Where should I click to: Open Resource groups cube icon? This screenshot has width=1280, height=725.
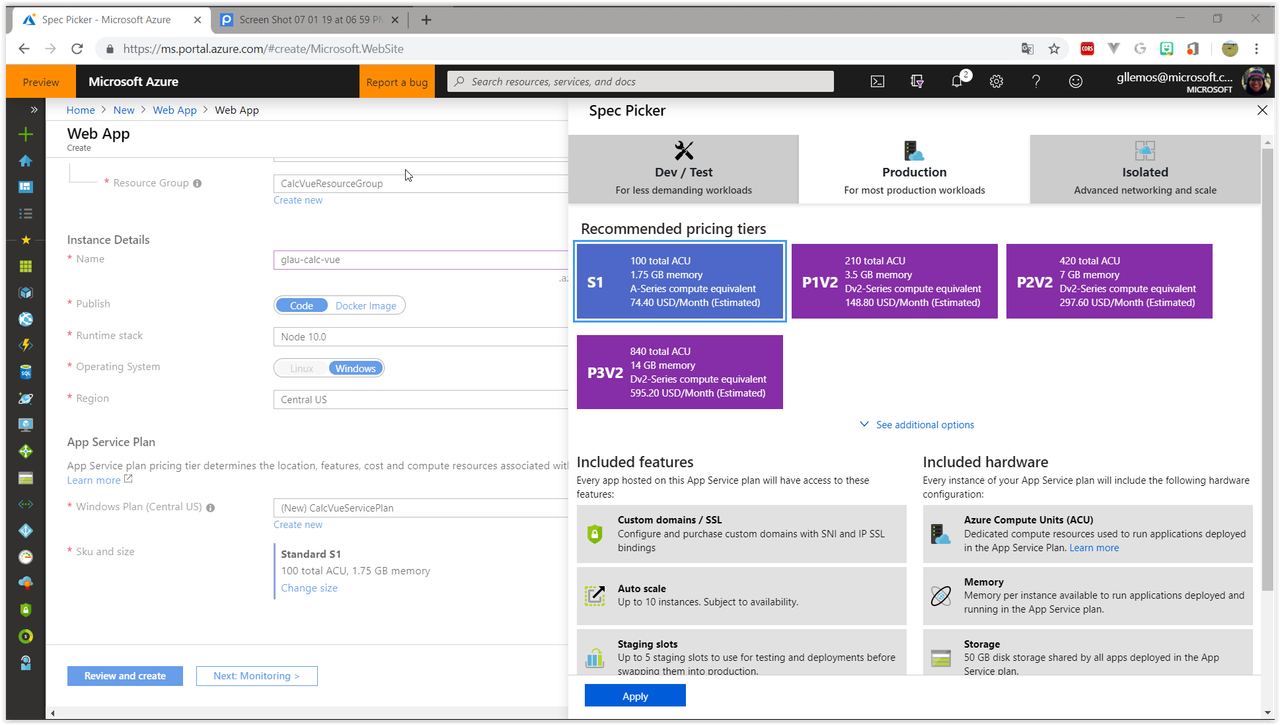26,293
